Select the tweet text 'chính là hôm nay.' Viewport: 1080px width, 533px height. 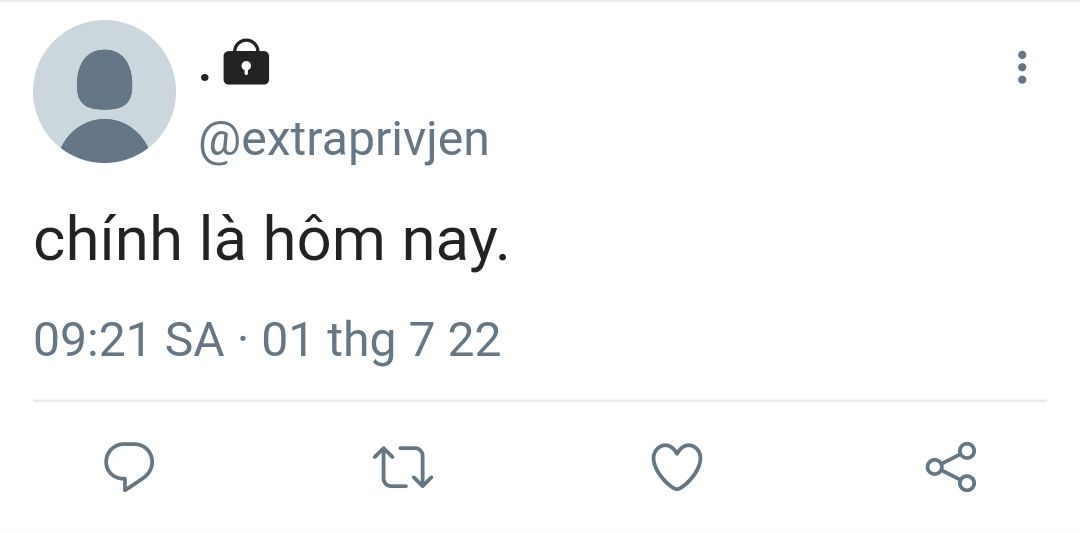click(271, 240)
